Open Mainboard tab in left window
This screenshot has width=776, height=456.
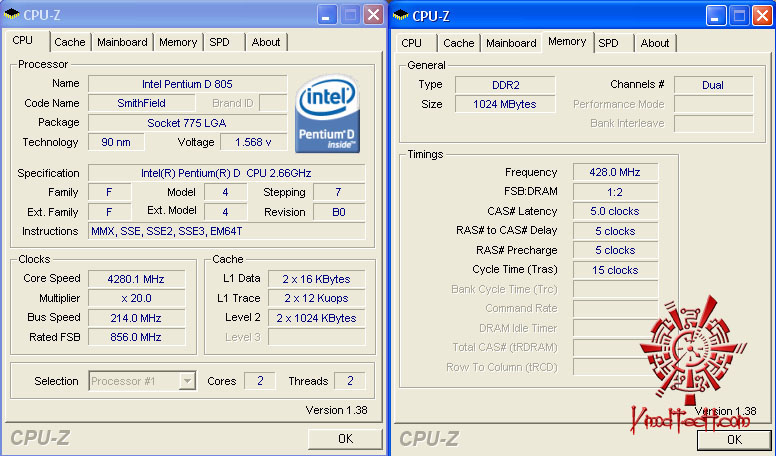(x=122, y=42)
